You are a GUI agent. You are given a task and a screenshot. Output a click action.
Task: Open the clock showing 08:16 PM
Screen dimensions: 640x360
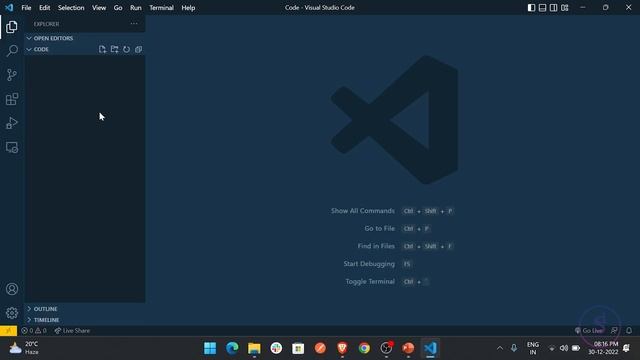tap(603, 348)
